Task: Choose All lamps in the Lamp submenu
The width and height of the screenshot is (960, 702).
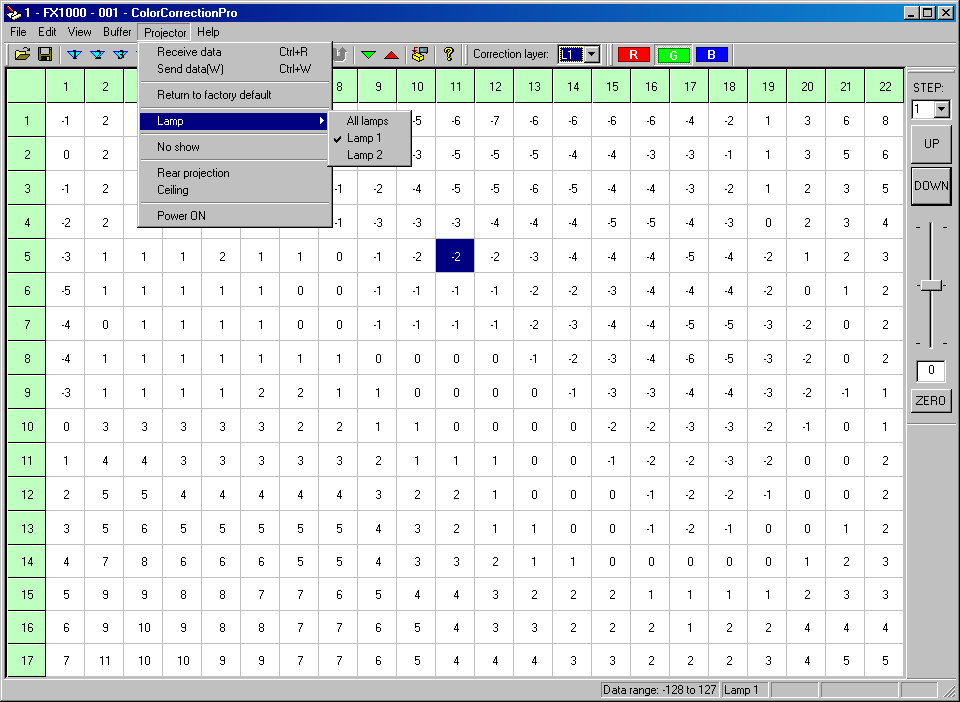Action: click(369, 121)
